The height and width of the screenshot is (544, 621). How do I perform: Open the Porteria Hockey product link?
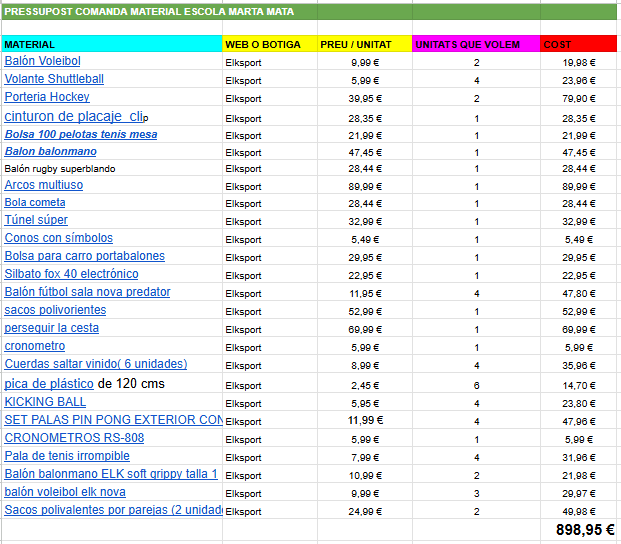coord(47,97)
